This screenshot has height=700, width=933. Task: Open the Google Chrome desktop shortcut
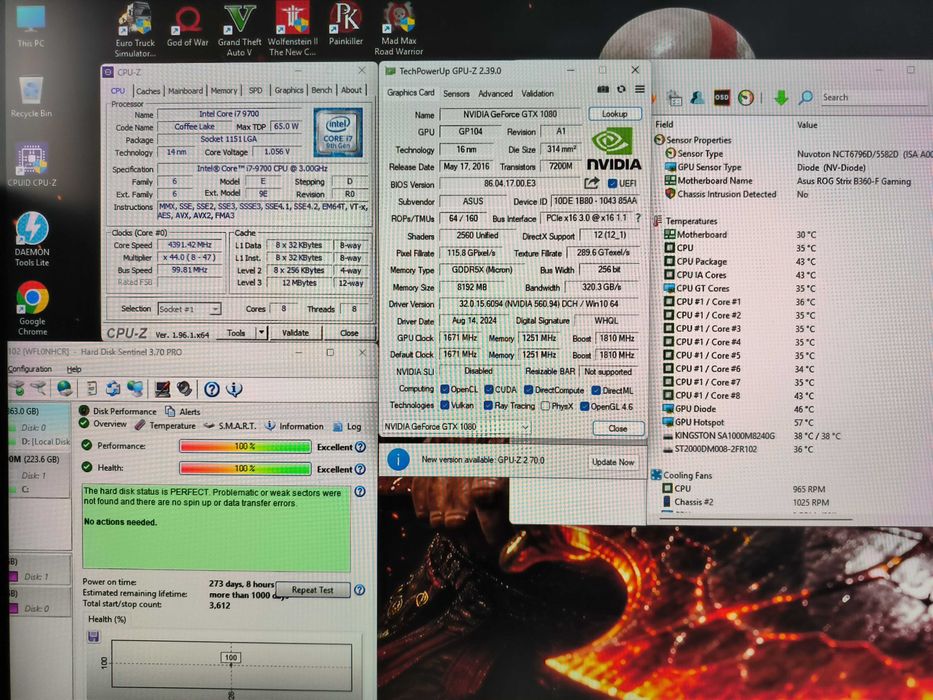(x=32, y=309)
